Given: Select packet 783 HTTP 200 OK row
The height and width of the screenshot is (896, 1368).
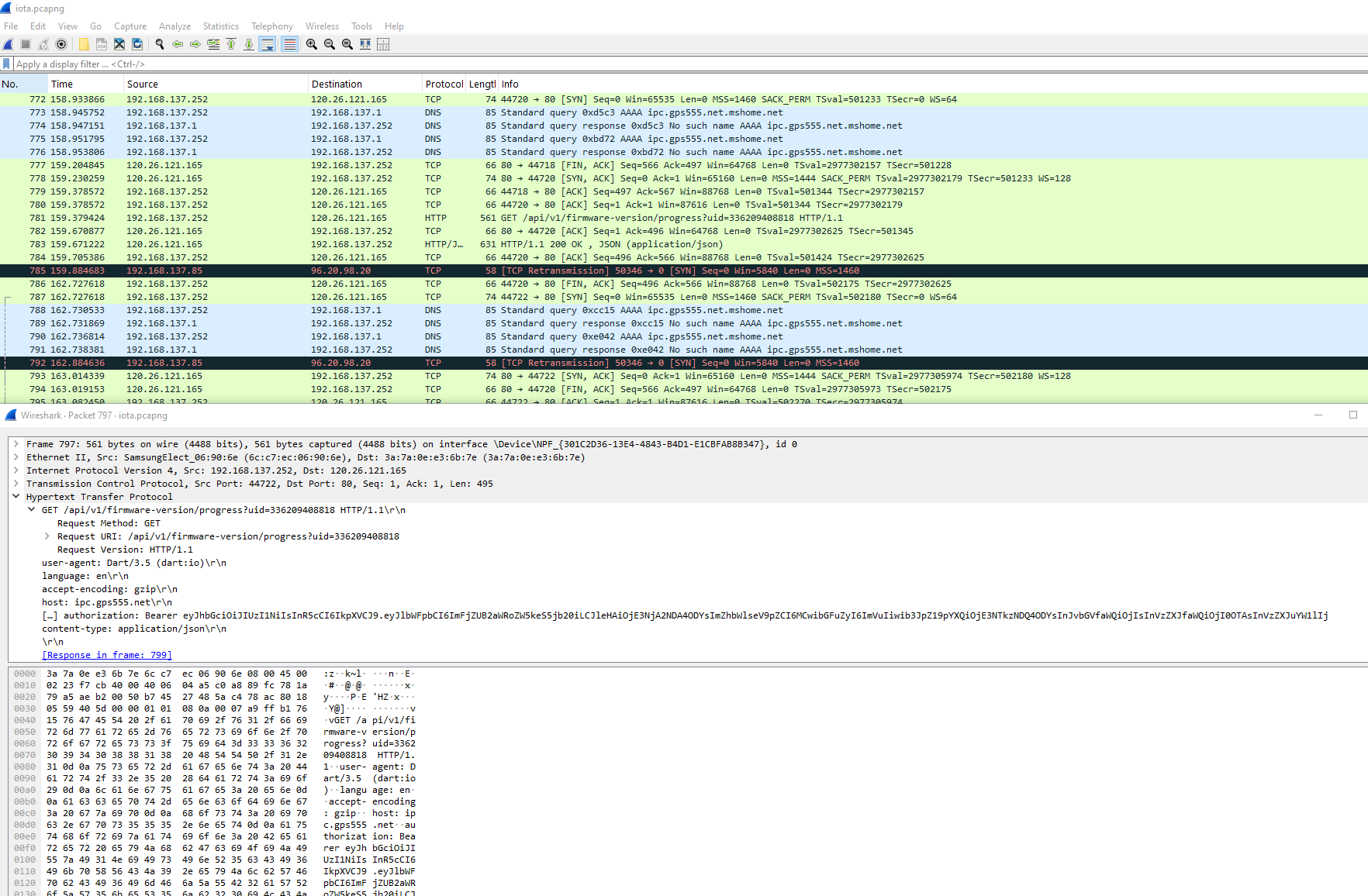Looking at the screenshot, I should pyautogui.click(x=684, y=244).
